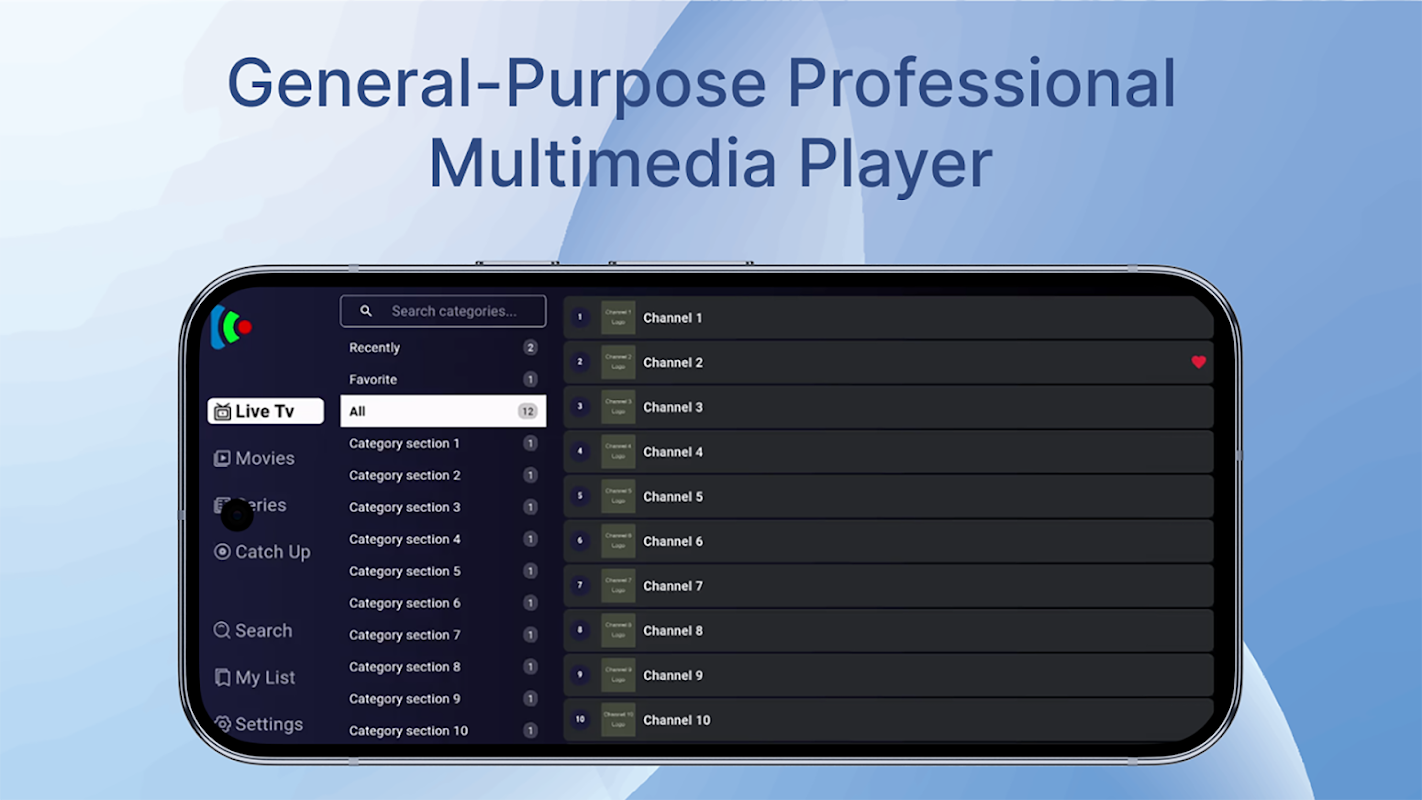Open My List from the sidebar

254,678
